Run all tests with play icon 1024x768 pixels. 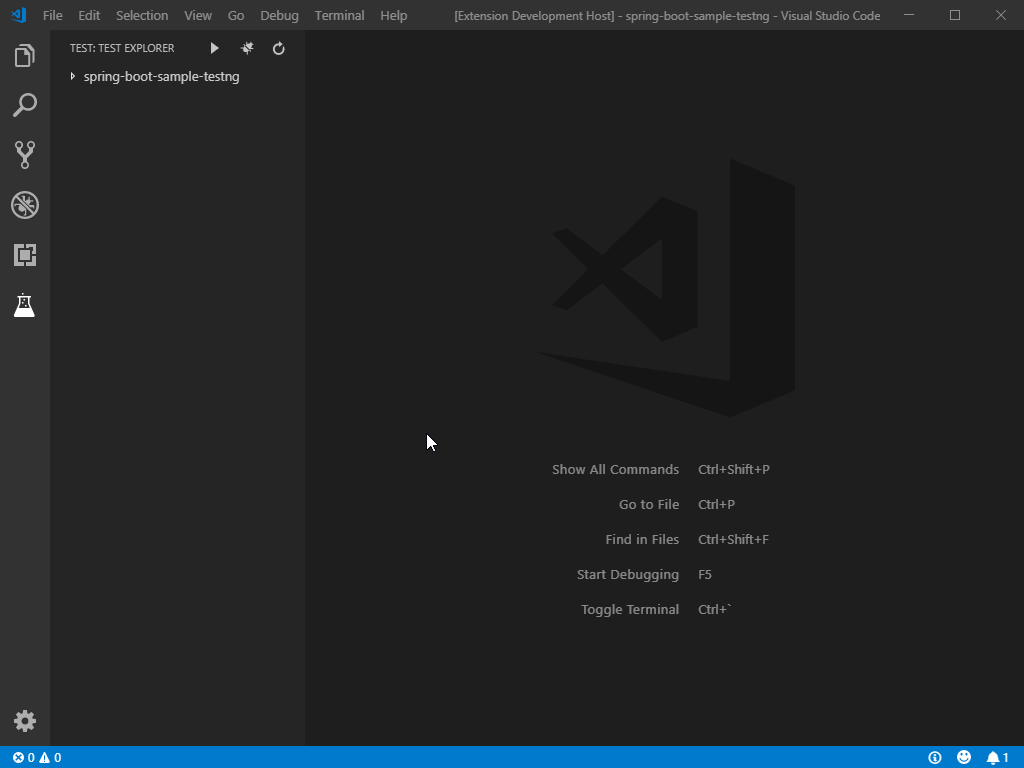(214, 48)
